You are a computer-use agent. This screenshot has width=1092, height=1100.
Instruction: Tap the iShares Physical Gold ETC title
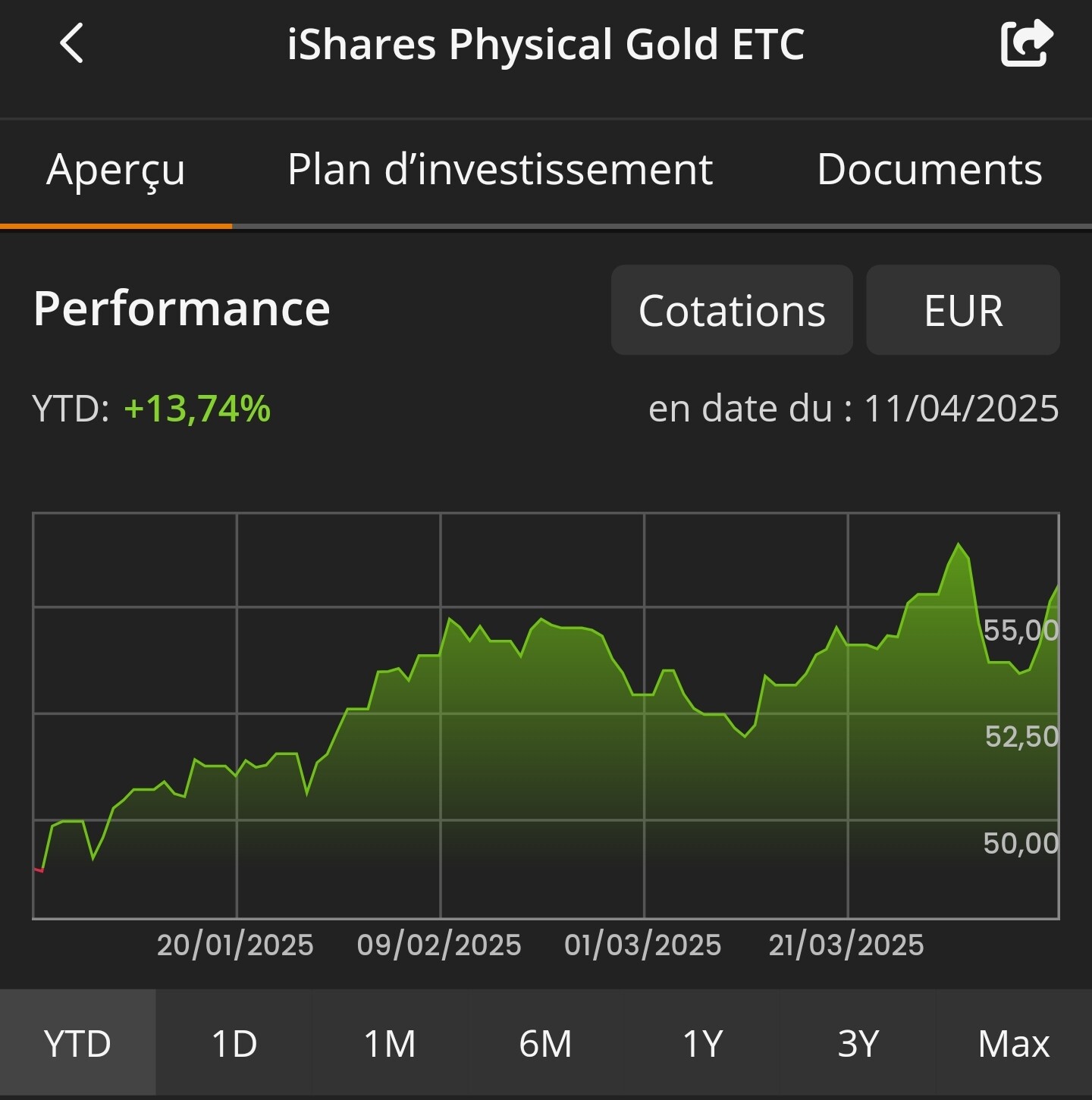pyautogui.click(x=545, y=44)
